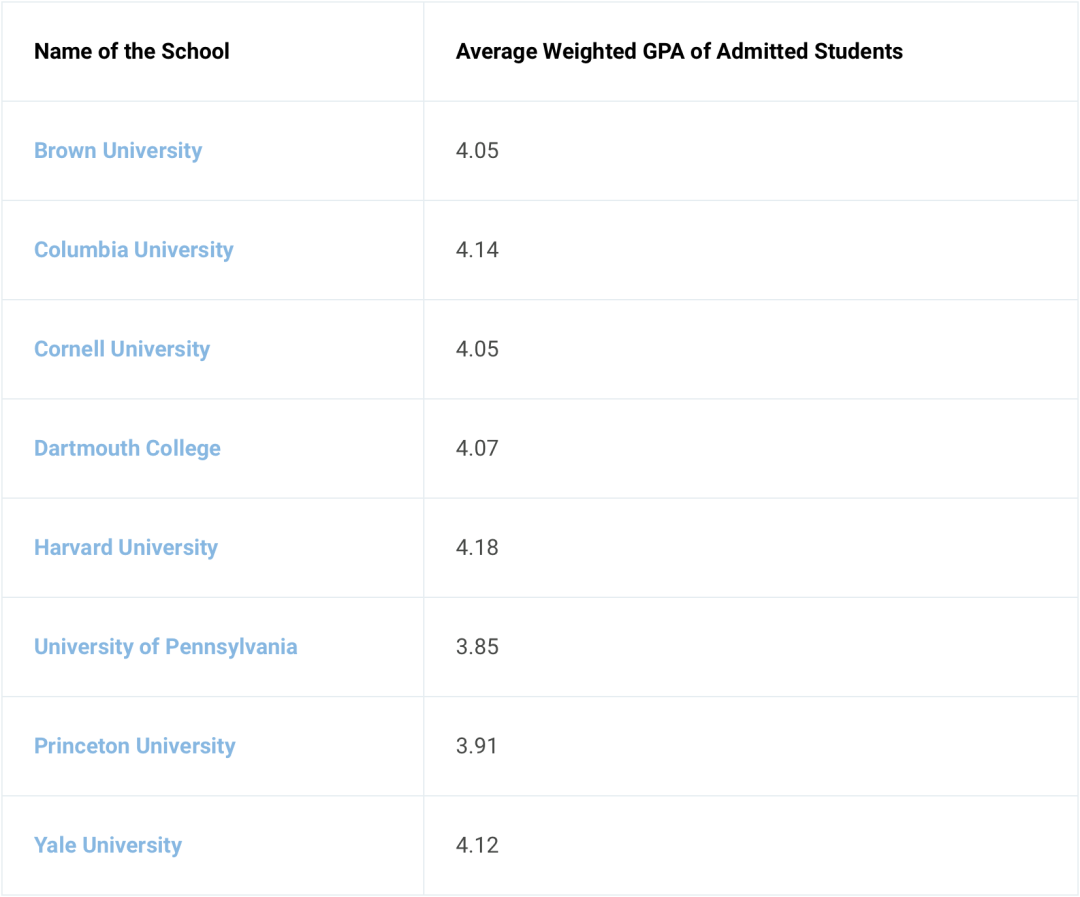
Task: Click the 4.18 GPA value for Harvard
Action: click(477, 547)
